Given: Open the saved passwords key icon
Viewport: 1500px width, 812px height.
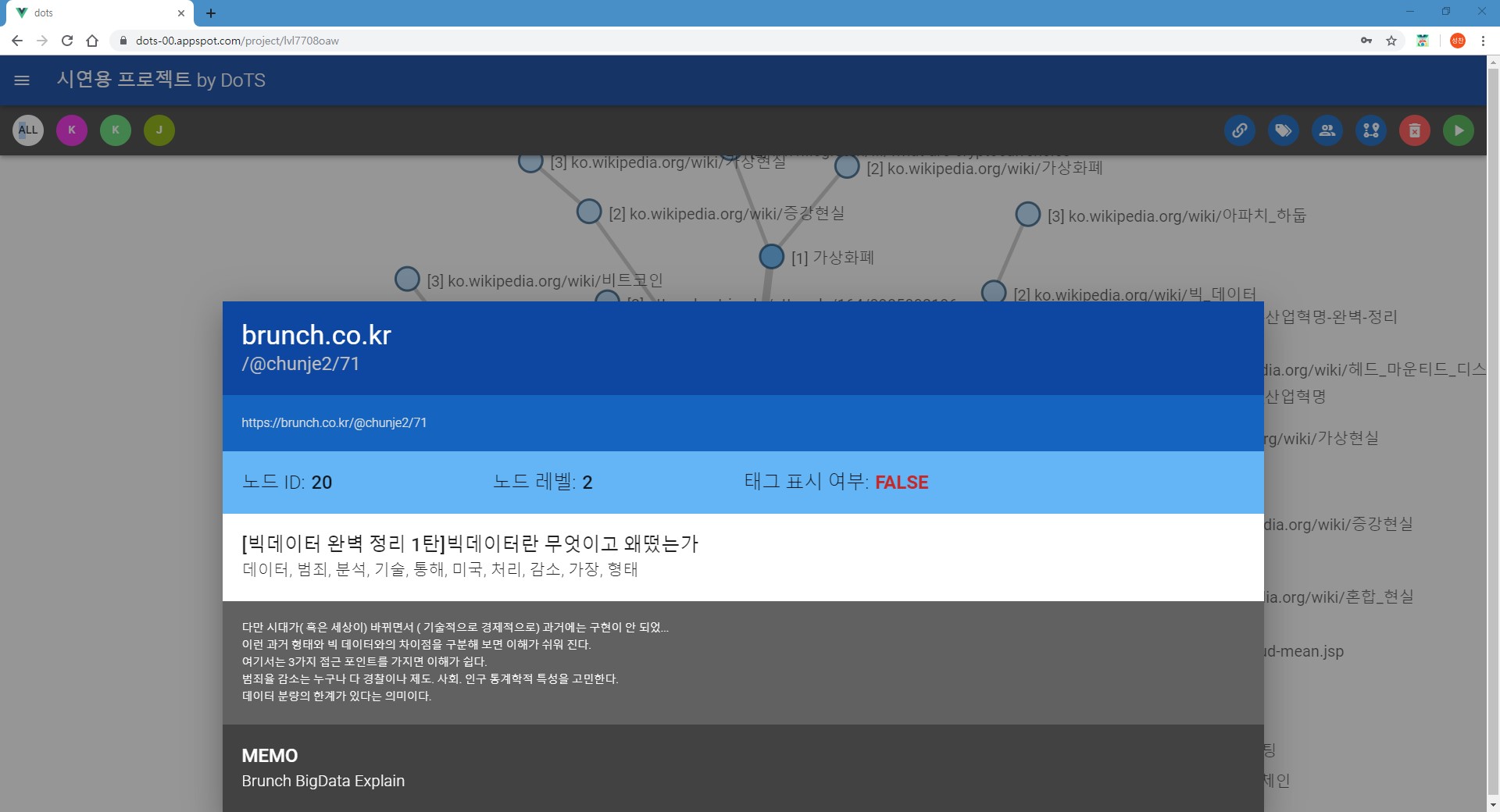Looking at the screenshot, I should coord(1366,41).
